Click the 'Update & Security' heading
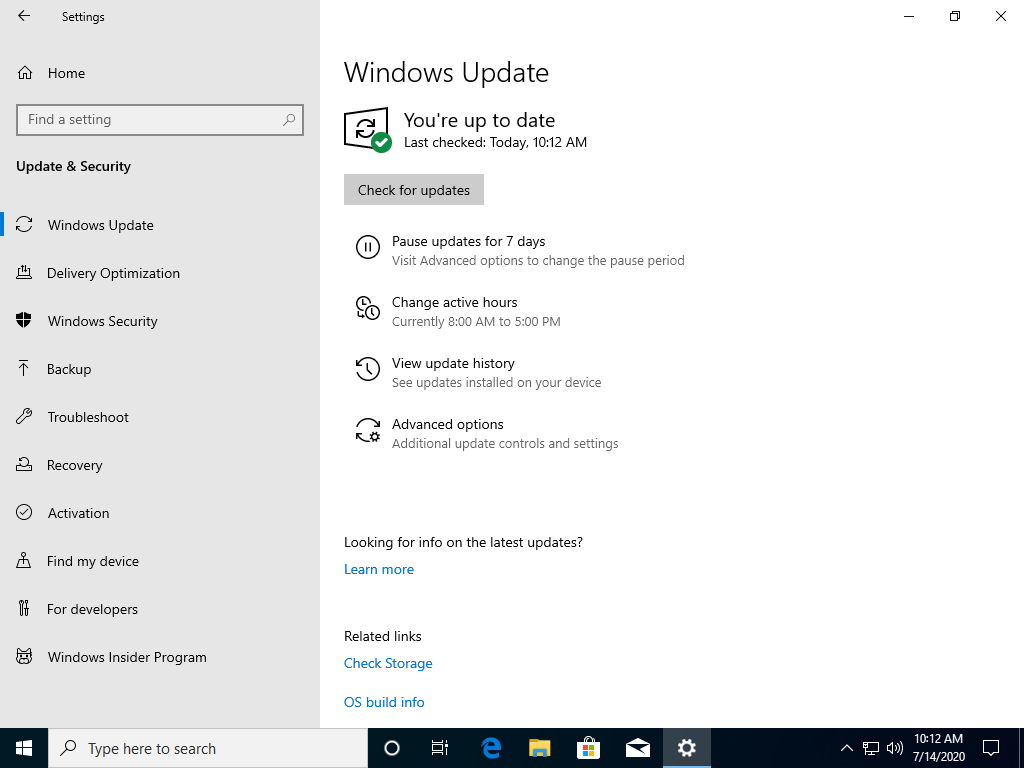 click(73, 167)
